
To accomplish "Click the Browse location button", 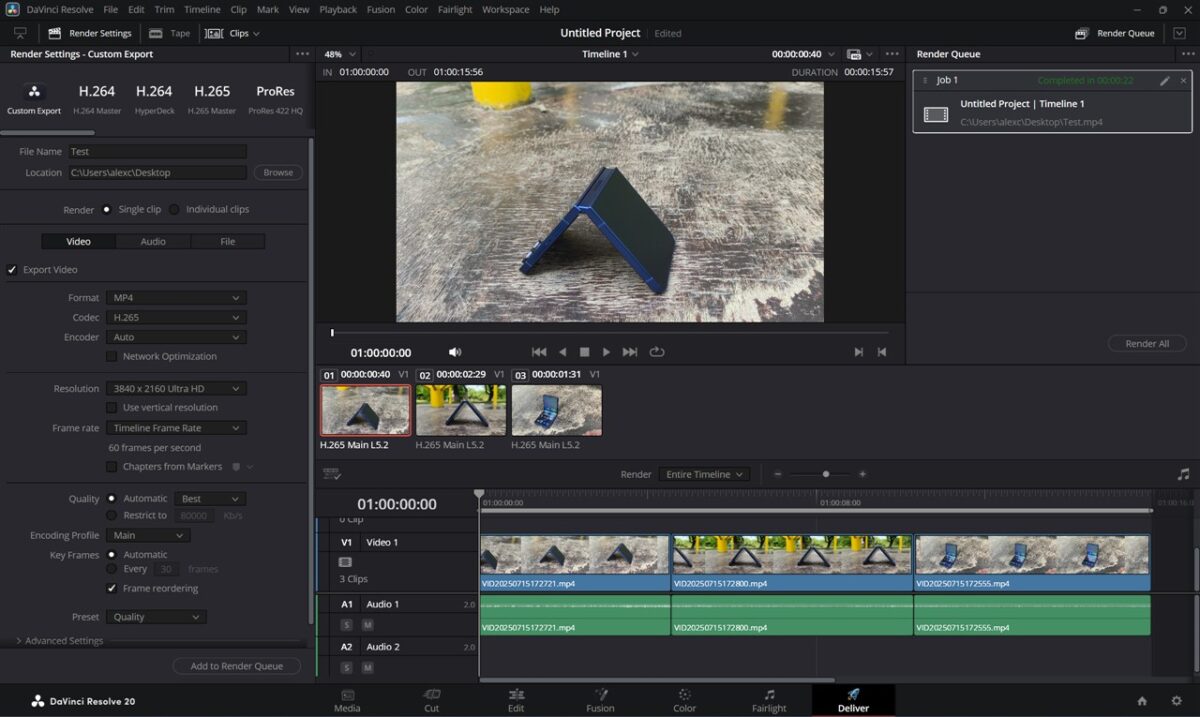I will coord(278,173).
